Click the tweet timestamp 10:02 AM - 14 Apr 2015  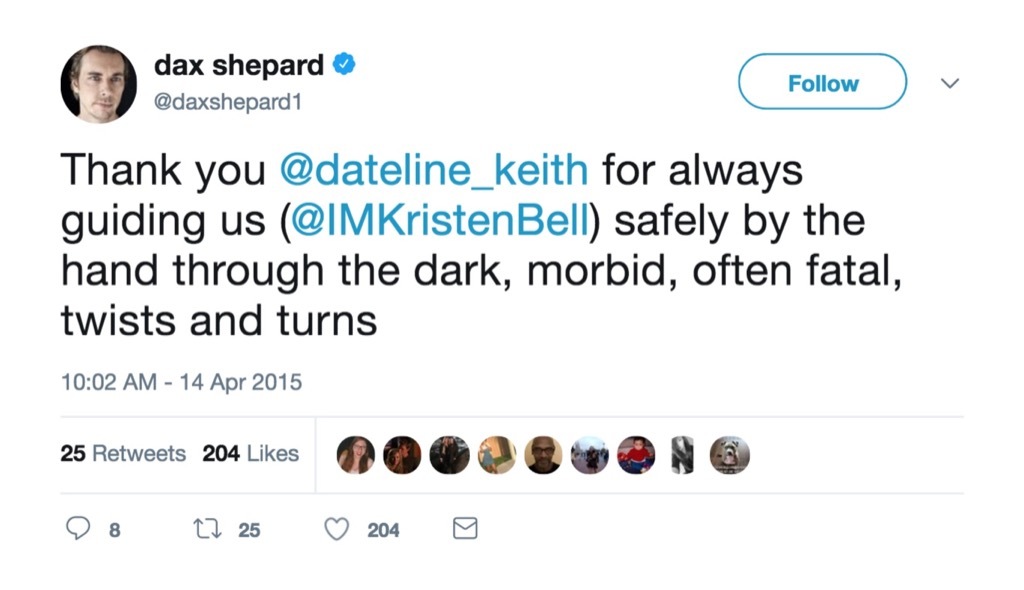182,381
